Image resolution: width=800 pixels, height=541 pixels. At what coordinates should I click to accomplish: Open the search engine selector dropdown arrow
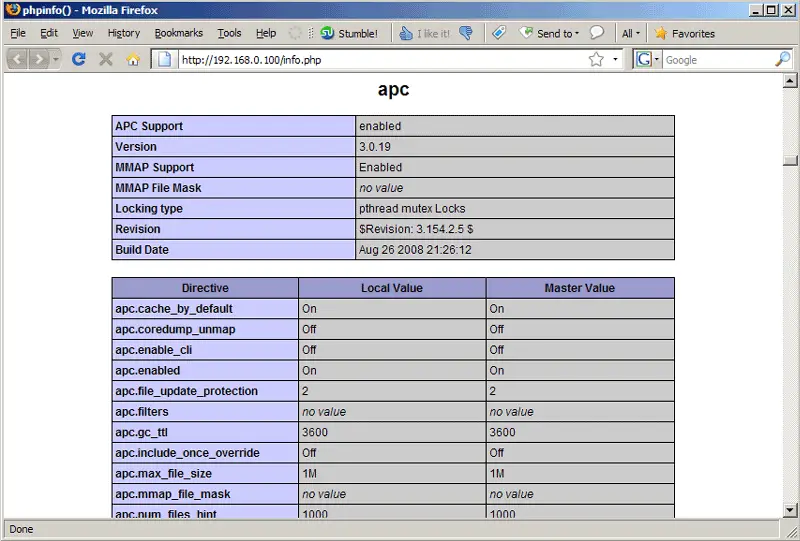click(x=657, y=60)
